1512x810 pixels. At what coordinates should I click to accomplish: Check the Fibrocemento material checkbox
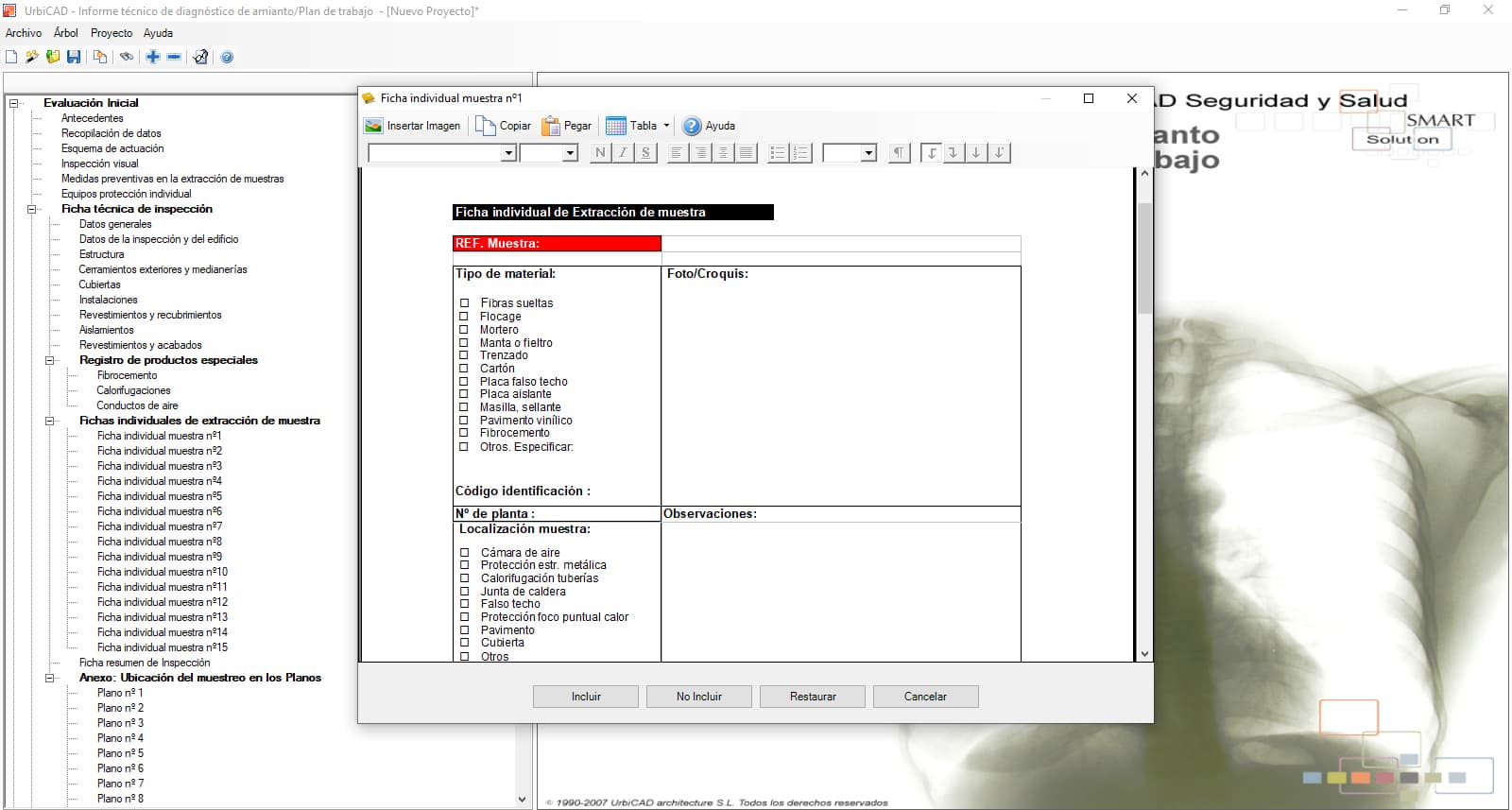click(464, 434)
